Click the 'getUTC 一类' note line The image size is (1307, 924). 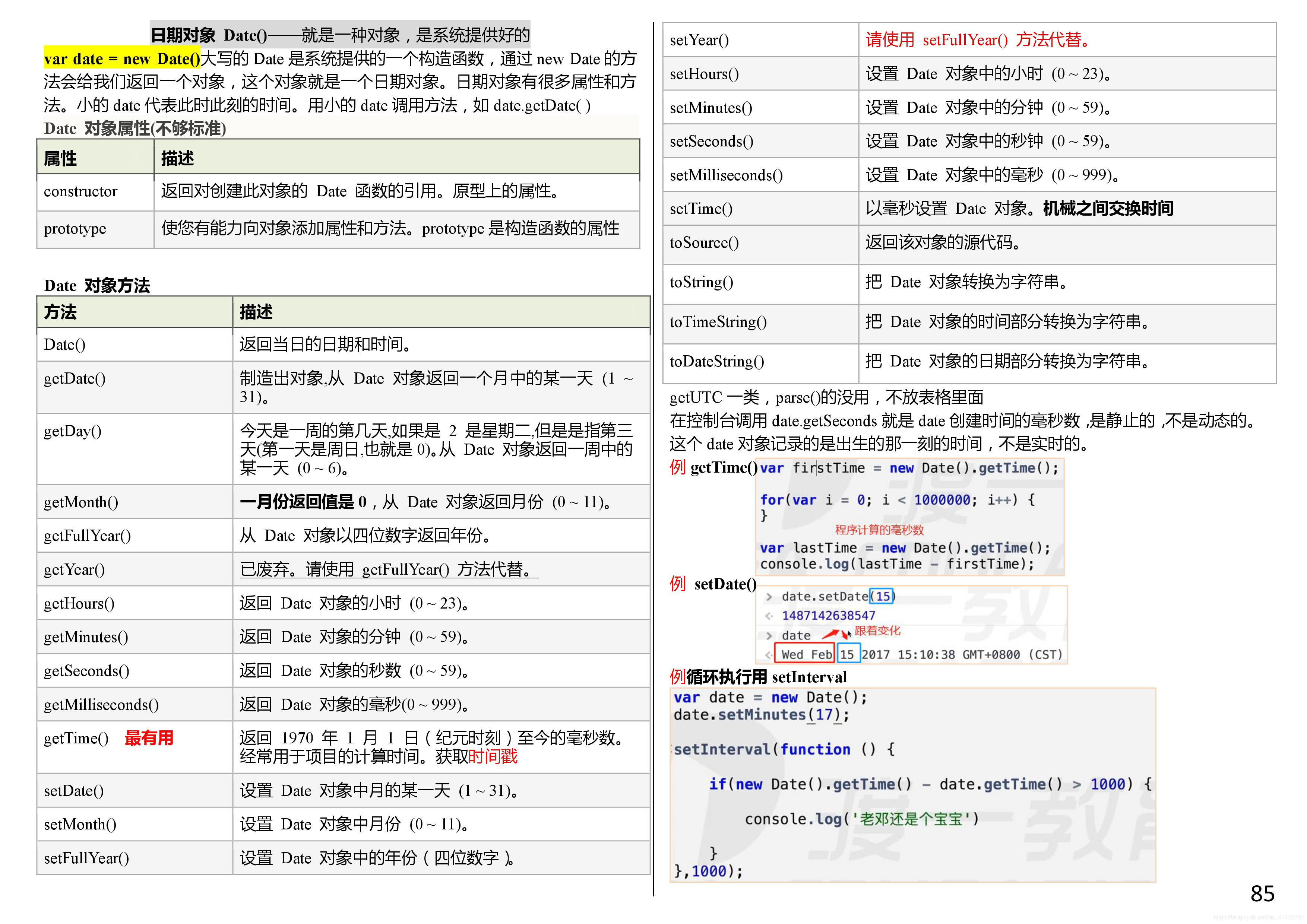point(826,397)
